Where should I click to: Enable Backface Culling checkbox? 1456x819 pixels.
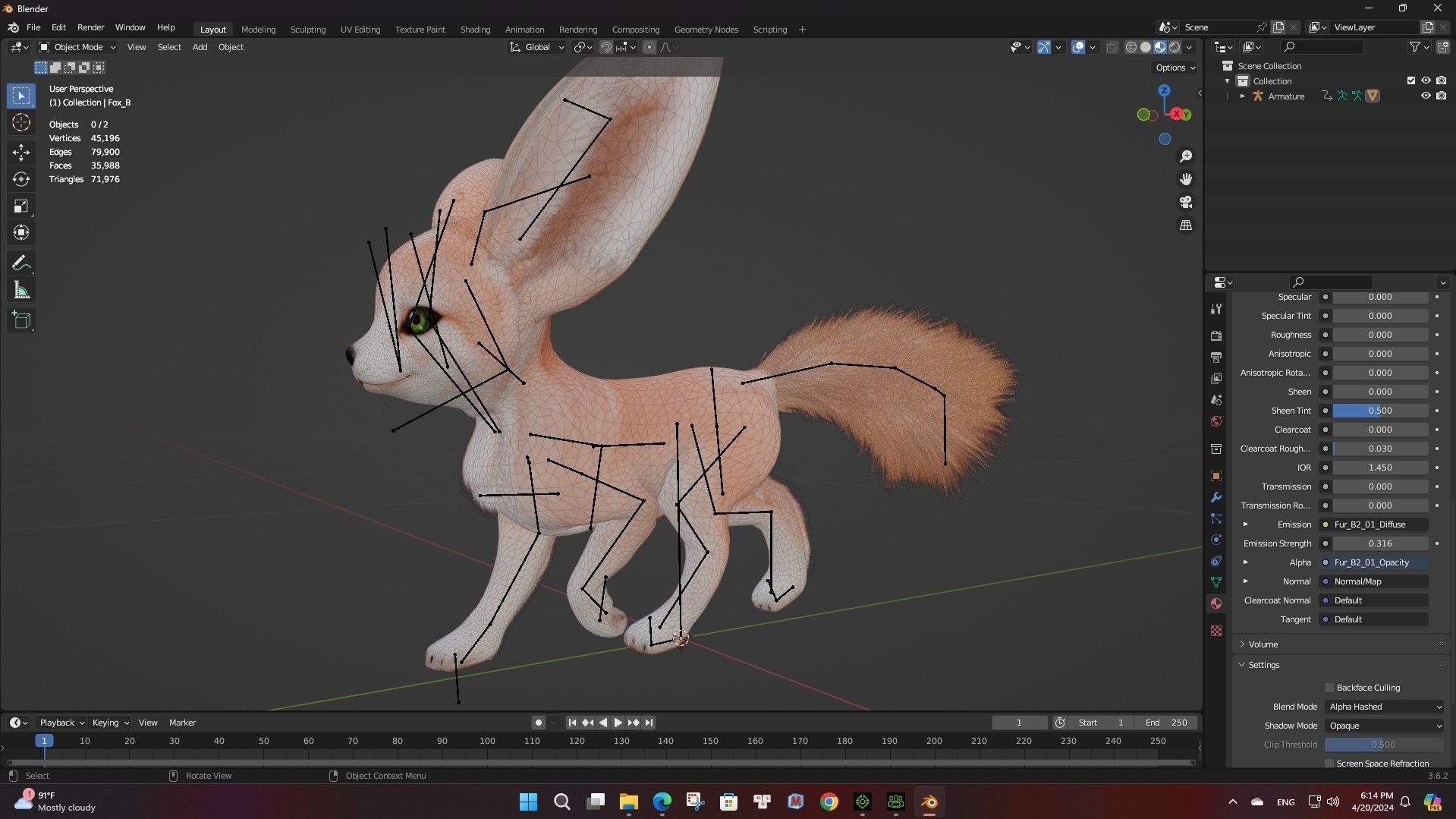click(1329, 688)
